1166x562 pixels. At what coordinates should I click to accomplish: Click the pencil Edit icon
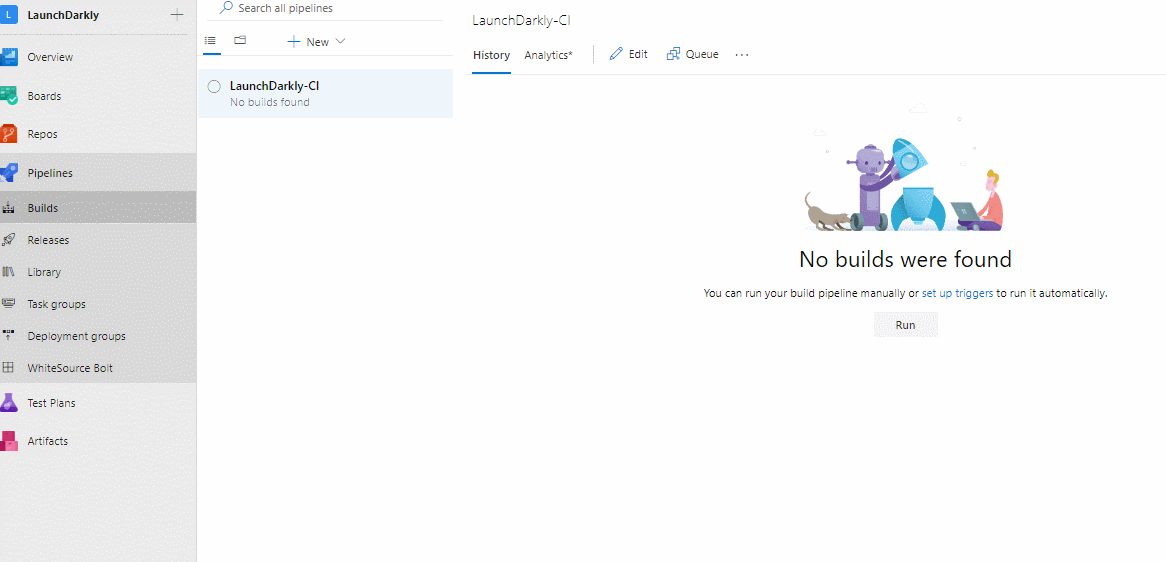(616, 54)
